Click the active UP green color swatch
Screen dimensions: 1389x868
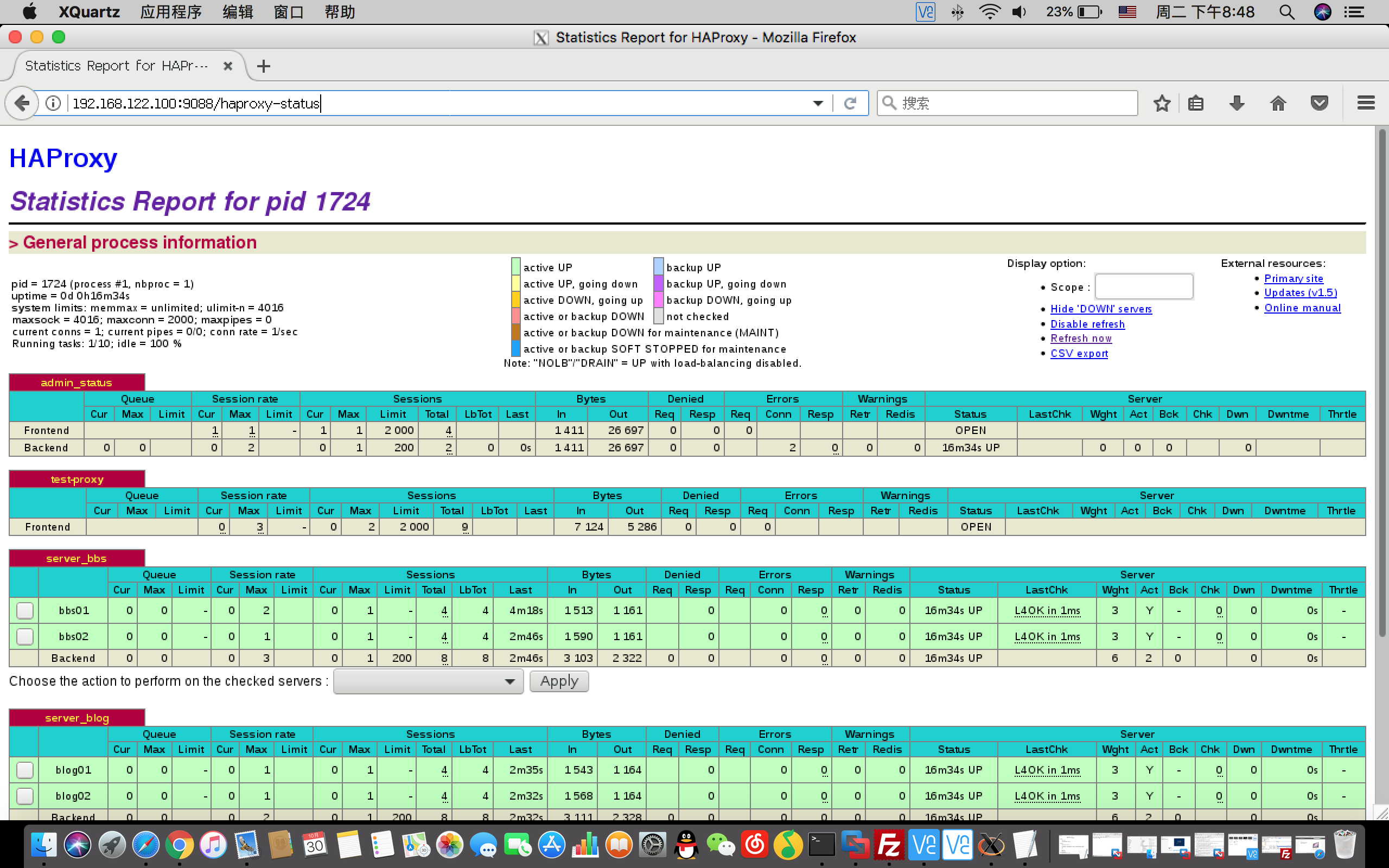tap(515, 266)
